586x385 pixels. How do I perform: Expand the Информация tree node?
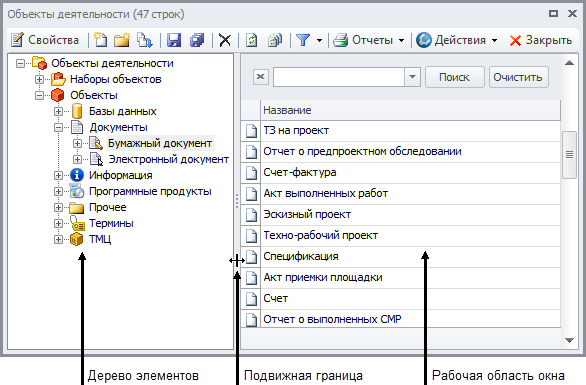pyautogui.click(x=58, y=175)
